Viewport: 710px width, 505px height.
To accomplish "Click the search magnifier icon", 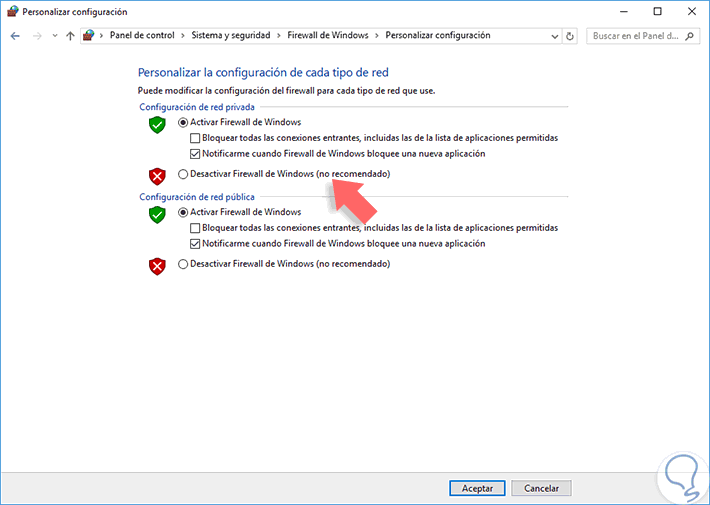I will [x=689, y=36].
